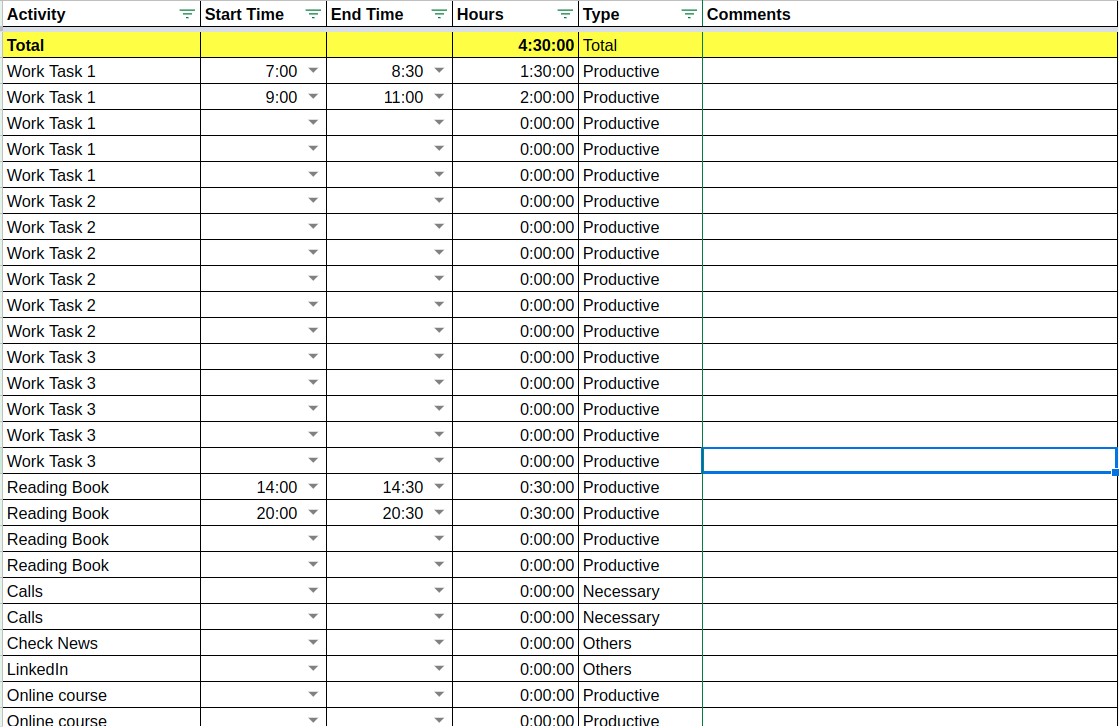Open Start Time dropdown in first Work Task 3 row

tap(313, 356)
